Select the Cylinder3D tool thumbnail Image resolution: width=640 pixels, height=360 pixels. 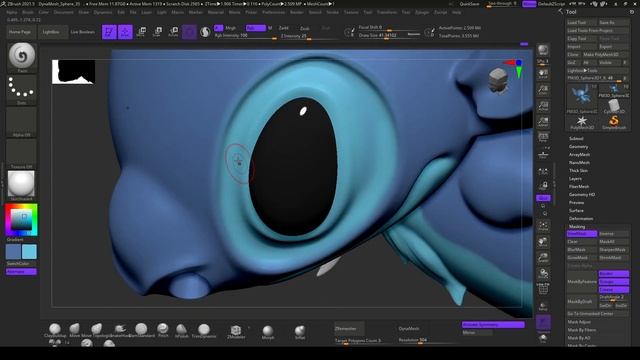(x=614, y=107)
